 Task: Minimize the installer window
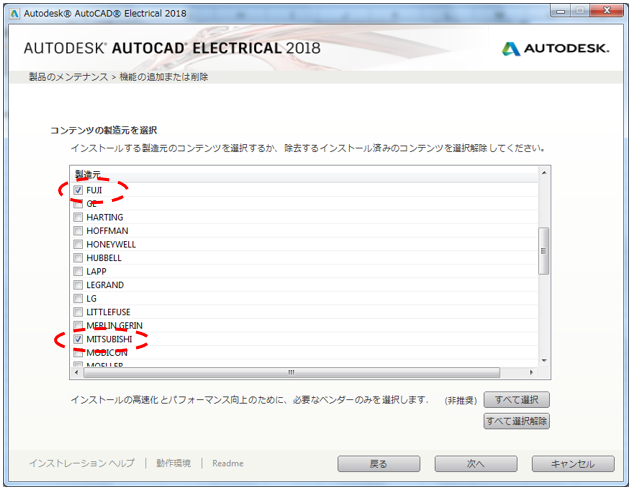[560, 11]
